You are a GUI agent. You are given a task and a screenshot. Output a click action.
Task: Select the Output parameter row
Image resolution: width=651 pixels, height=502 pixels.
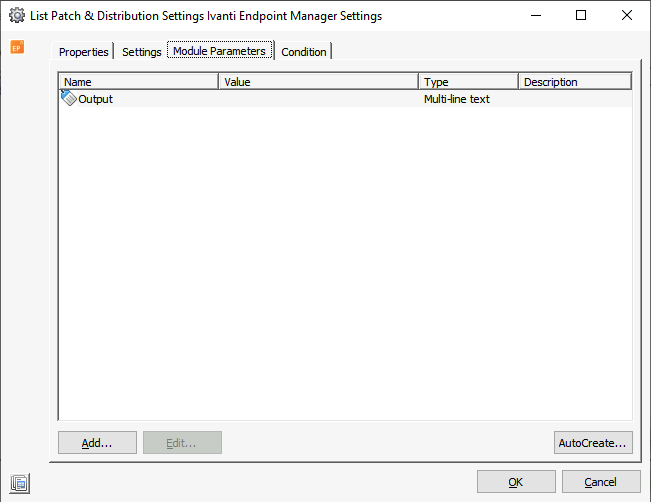345,99
